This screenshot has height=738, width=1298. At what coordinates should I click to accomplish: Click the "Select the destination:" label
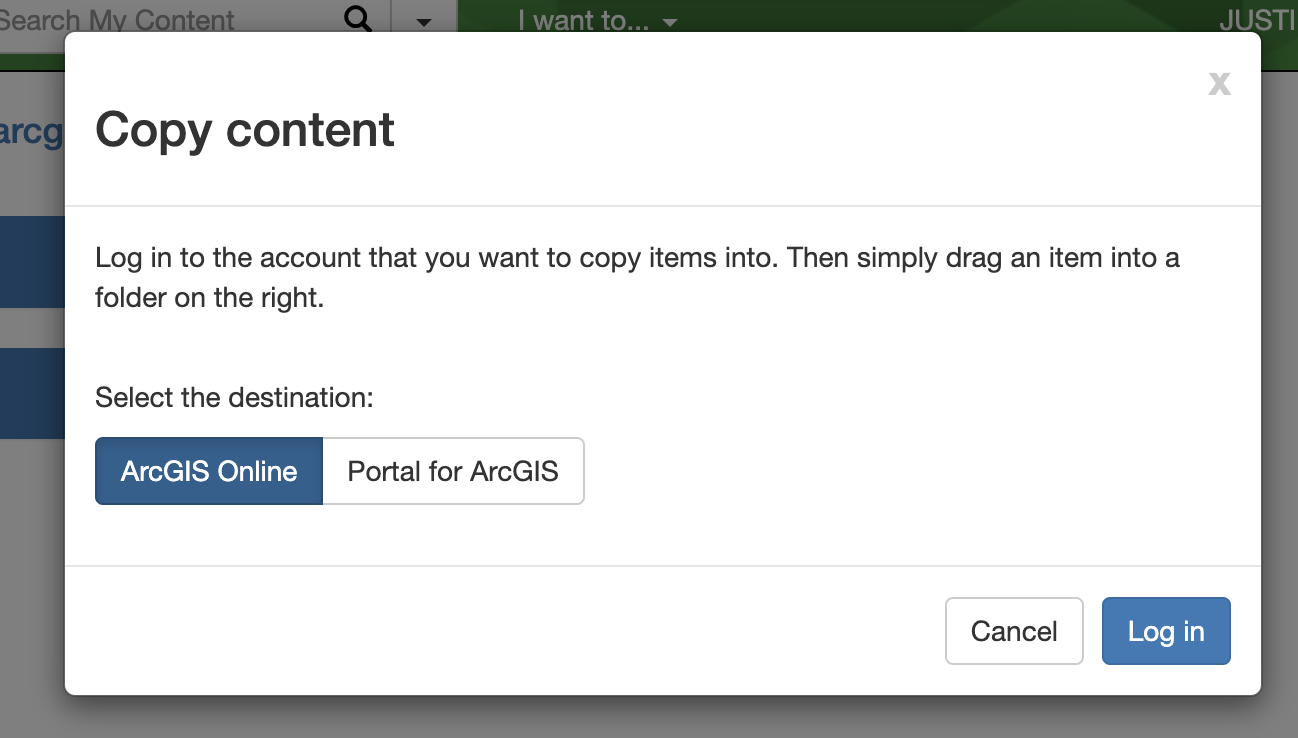(234, 398)
